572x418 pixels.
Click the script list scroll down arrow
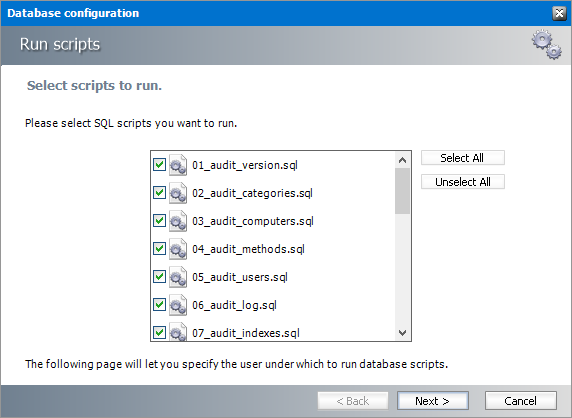402,332
